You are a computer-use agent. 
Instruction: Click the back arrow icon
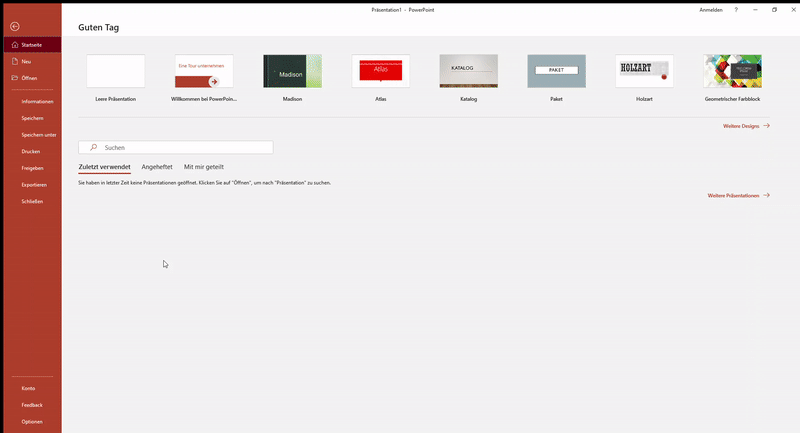(15, 27)
